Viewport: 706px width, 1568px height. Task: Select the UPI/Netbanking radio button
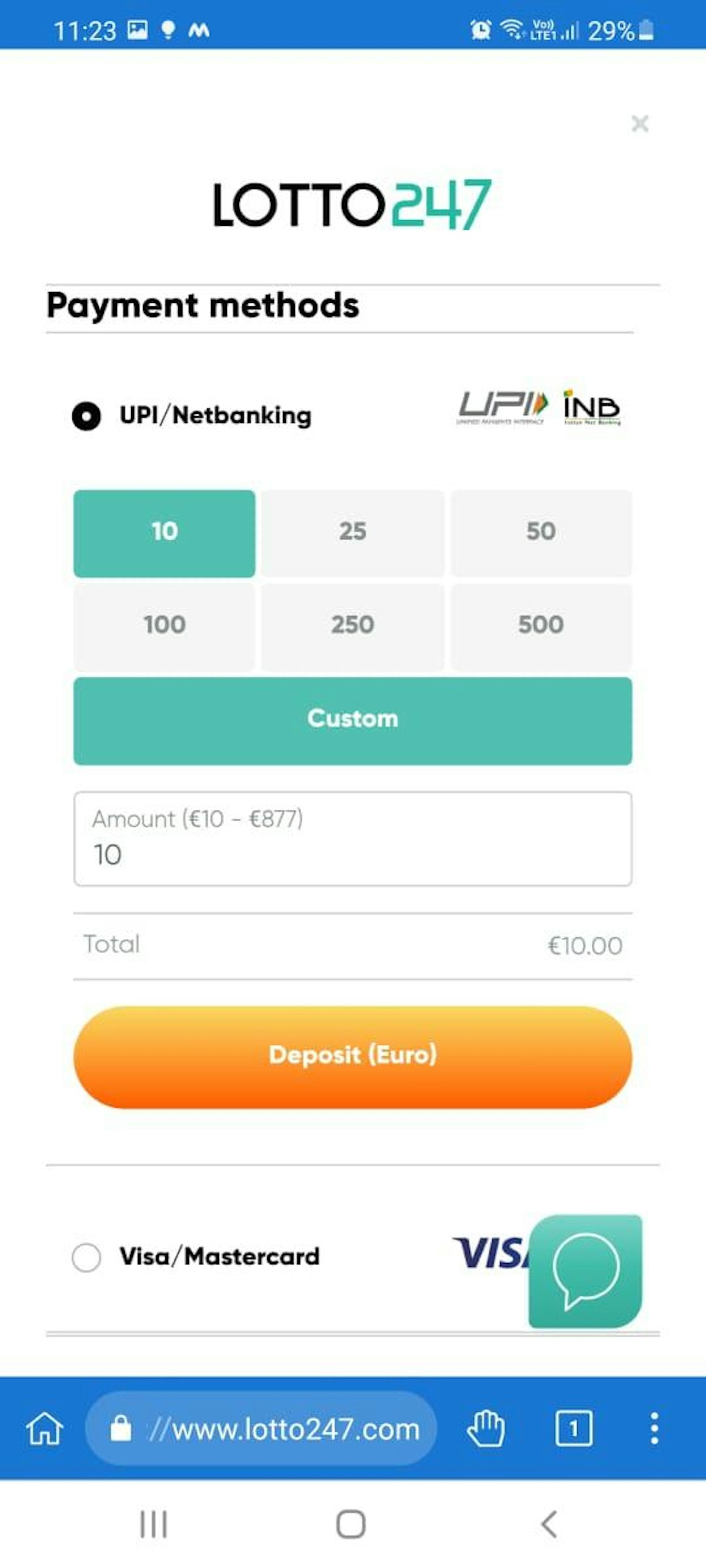[86, 416]
